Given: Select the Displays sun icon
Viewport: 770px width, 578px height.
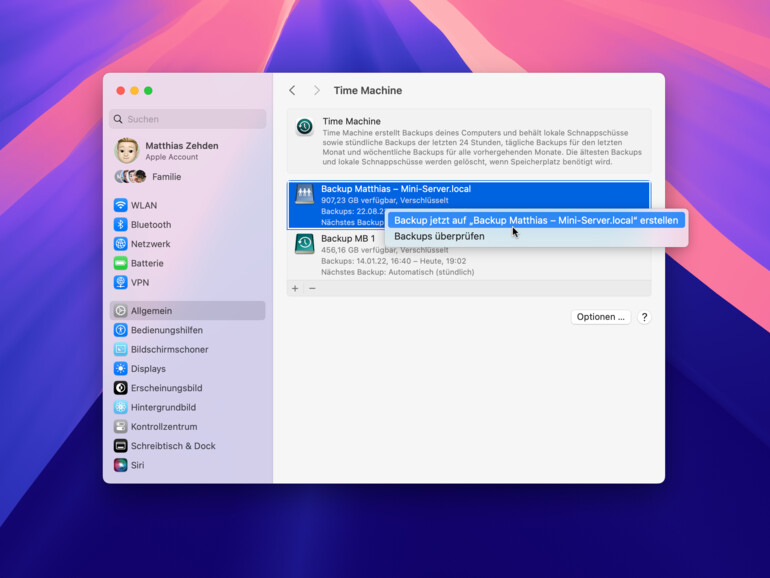Looking at the screenshot, I should [120, 369].
